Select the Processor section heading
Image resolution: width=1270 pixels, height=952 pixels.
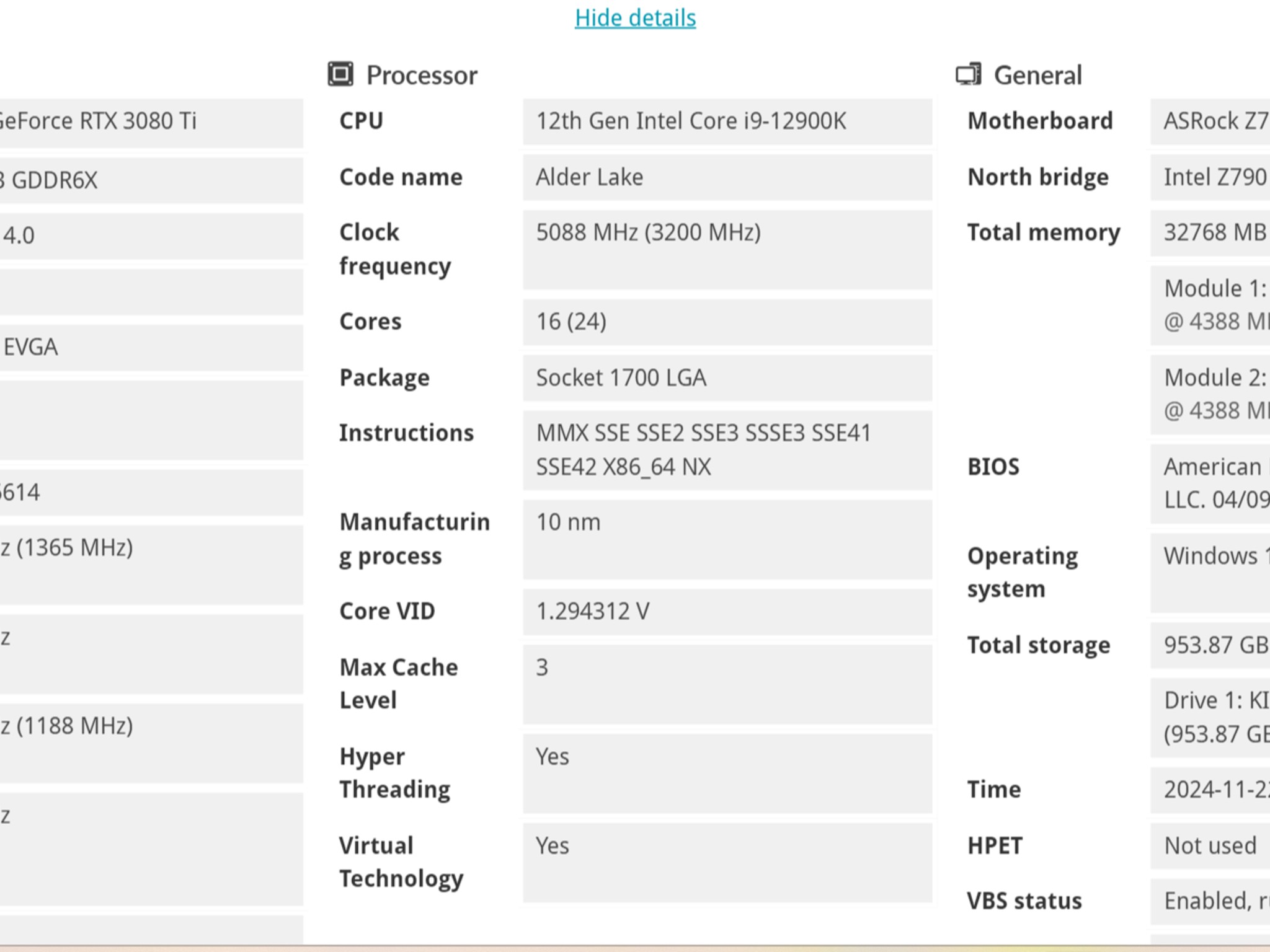[x=422, y=76]
